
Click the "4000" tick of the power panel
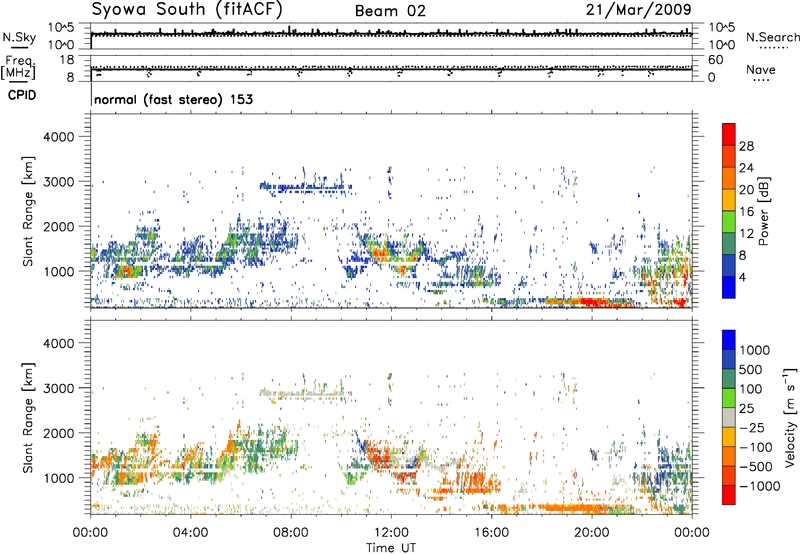coord(58,137)
